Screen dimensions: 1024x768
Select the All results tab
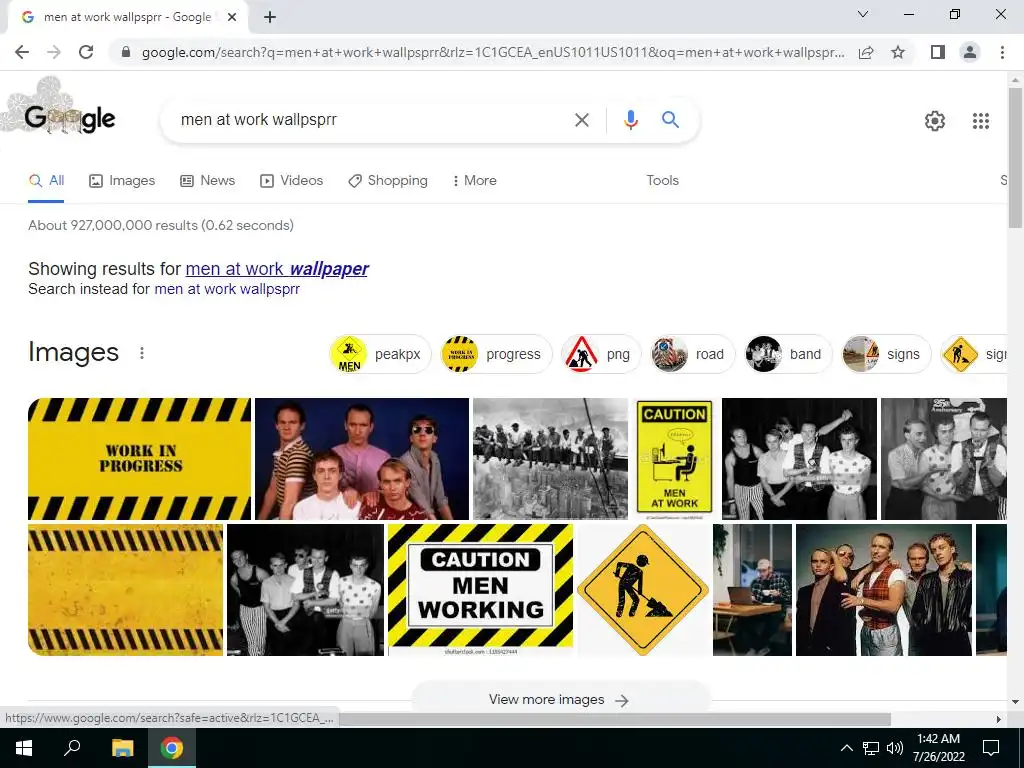pyautogui.click(x=46, y=181)
